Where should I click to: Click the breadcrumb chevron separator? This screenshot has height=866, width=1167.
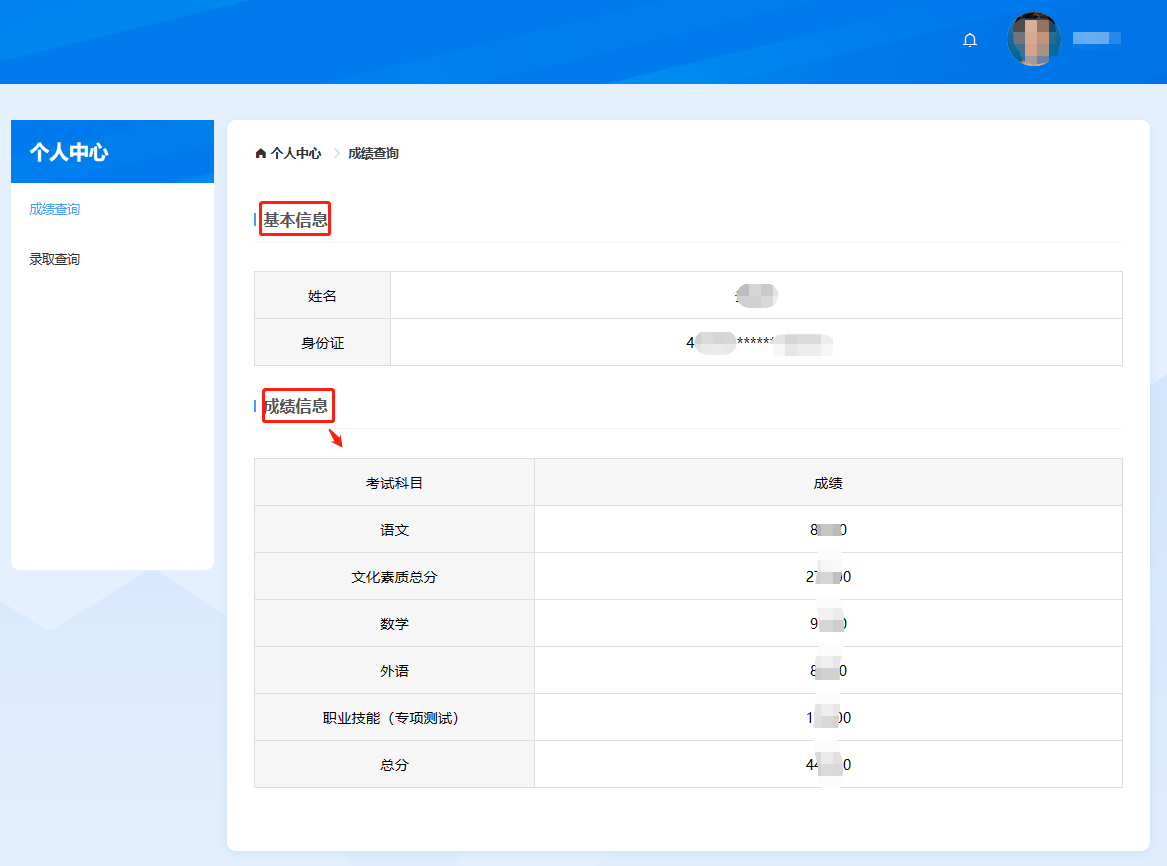click(336, 153)
